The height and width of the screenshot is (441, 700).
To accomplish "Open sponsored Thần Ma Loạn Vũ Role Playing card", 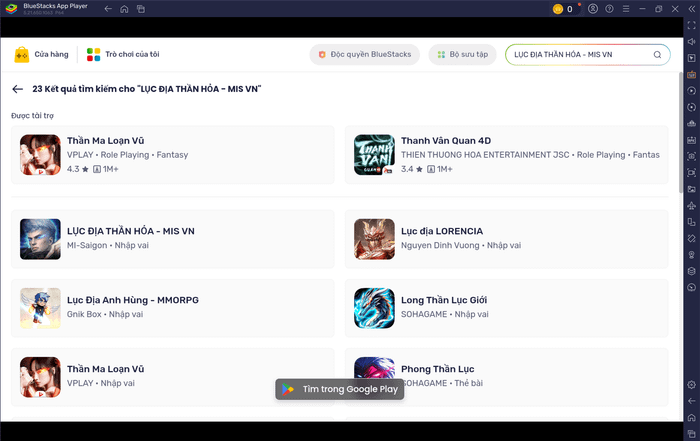I will 172,155.
